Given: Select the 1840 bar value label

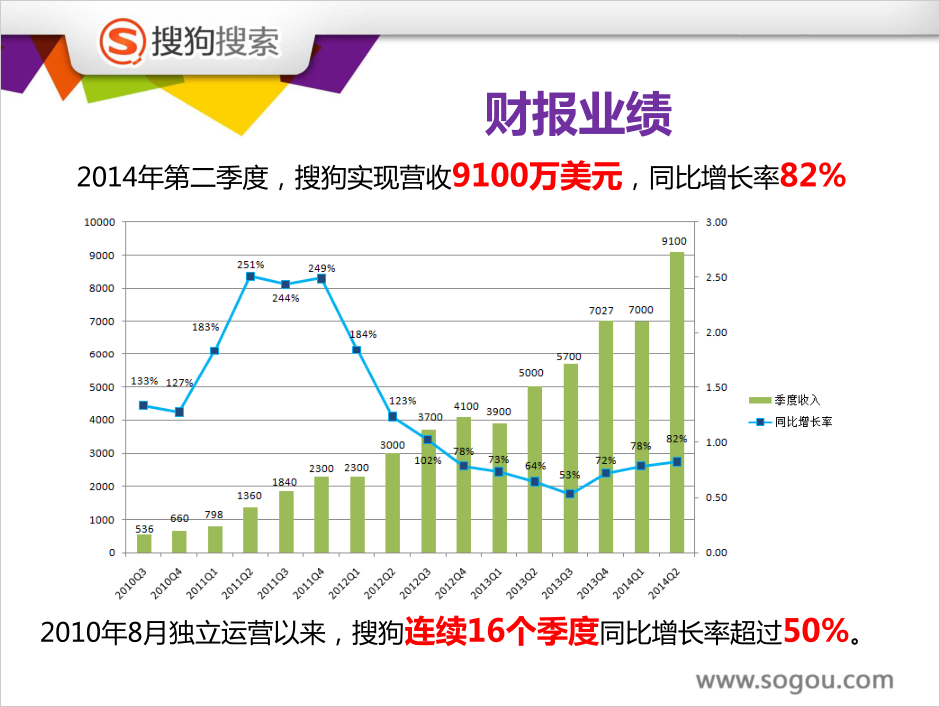Looking at the screenshot, I should [x=285, y=482].
